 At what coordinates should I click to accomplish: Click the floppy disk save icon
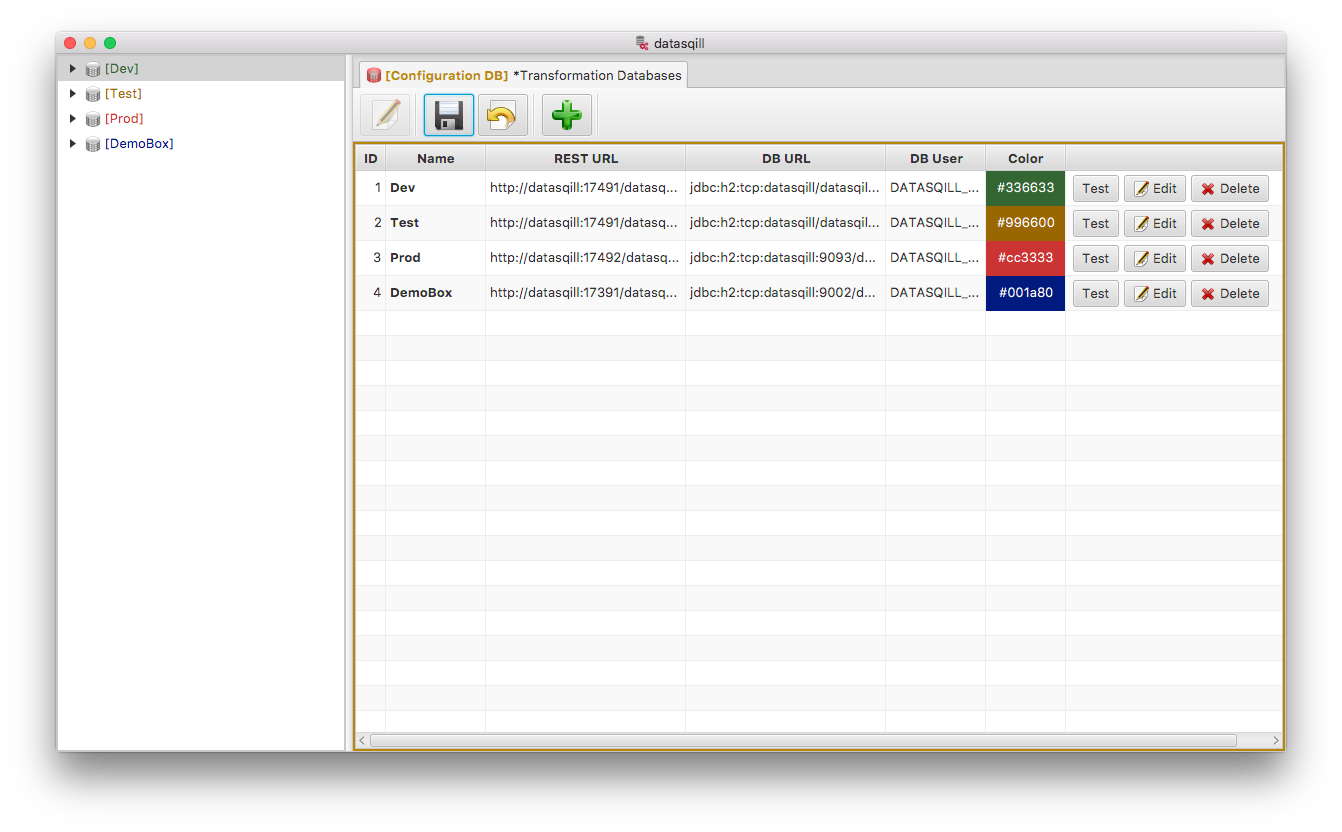click(x=449, y=115)
